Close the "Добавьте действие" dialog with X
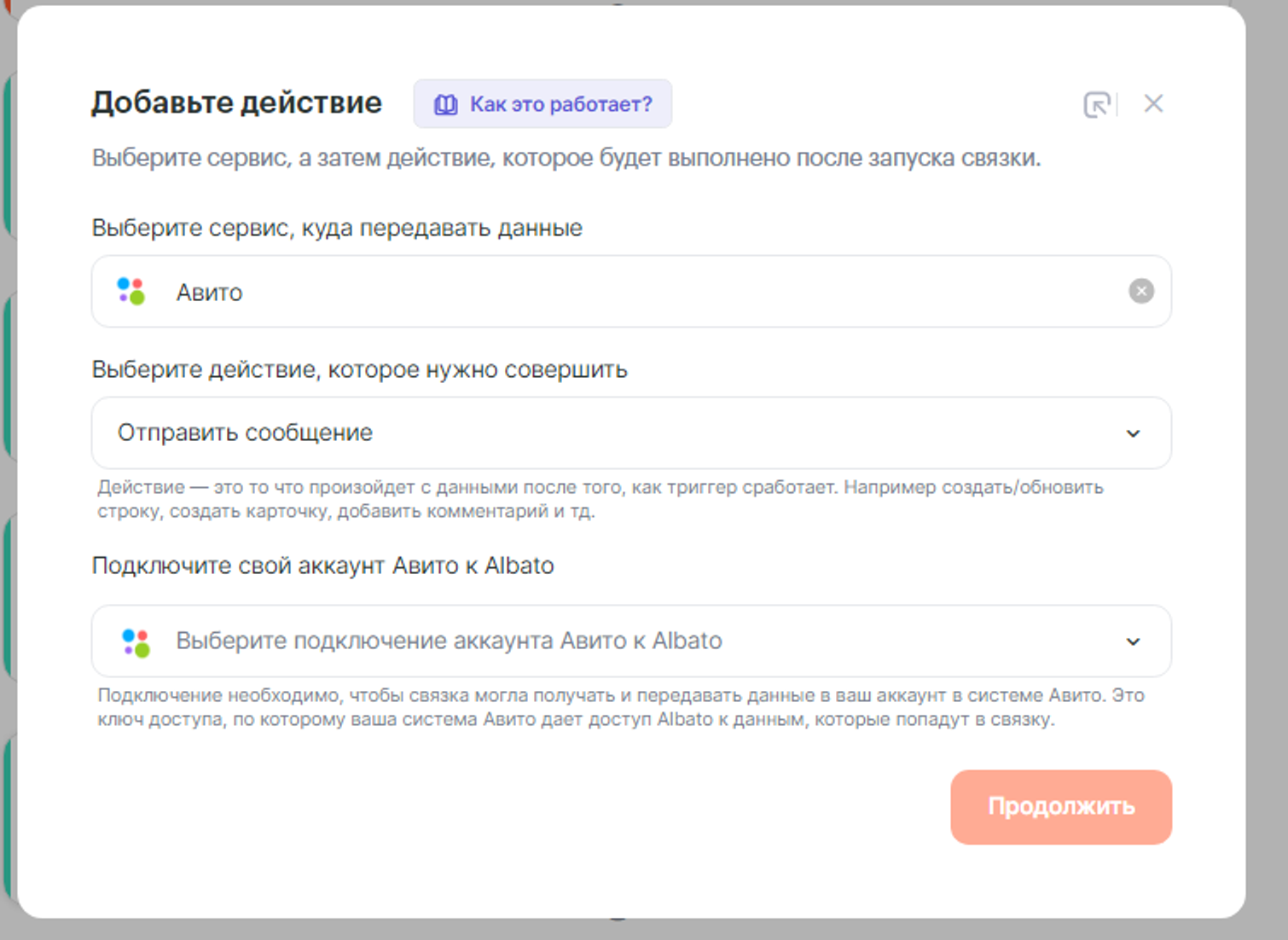Viewport: 1288px width, 940px height. (1153, 104)
